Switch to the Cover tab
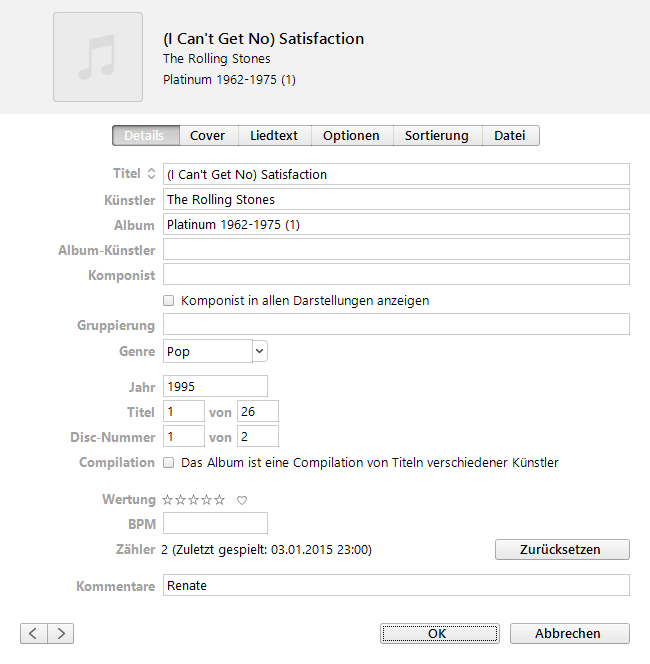 (x=207, y=136)
